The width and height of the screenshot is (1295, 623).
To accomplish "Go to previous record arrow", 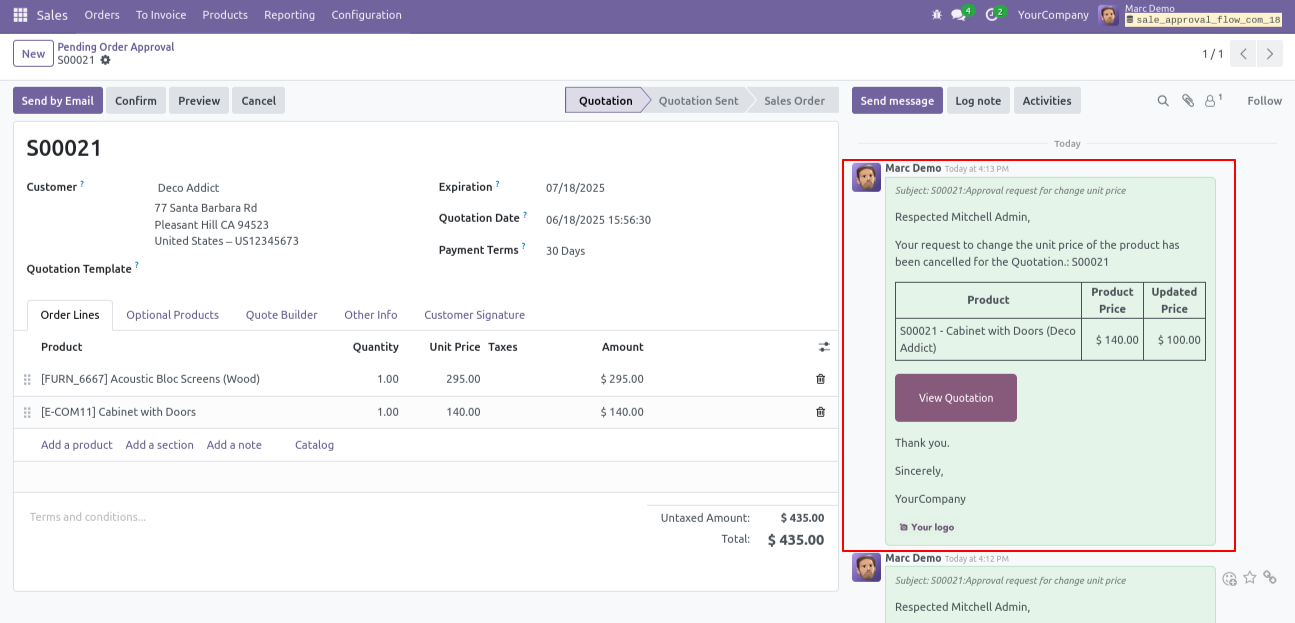I will point(1243,54).
